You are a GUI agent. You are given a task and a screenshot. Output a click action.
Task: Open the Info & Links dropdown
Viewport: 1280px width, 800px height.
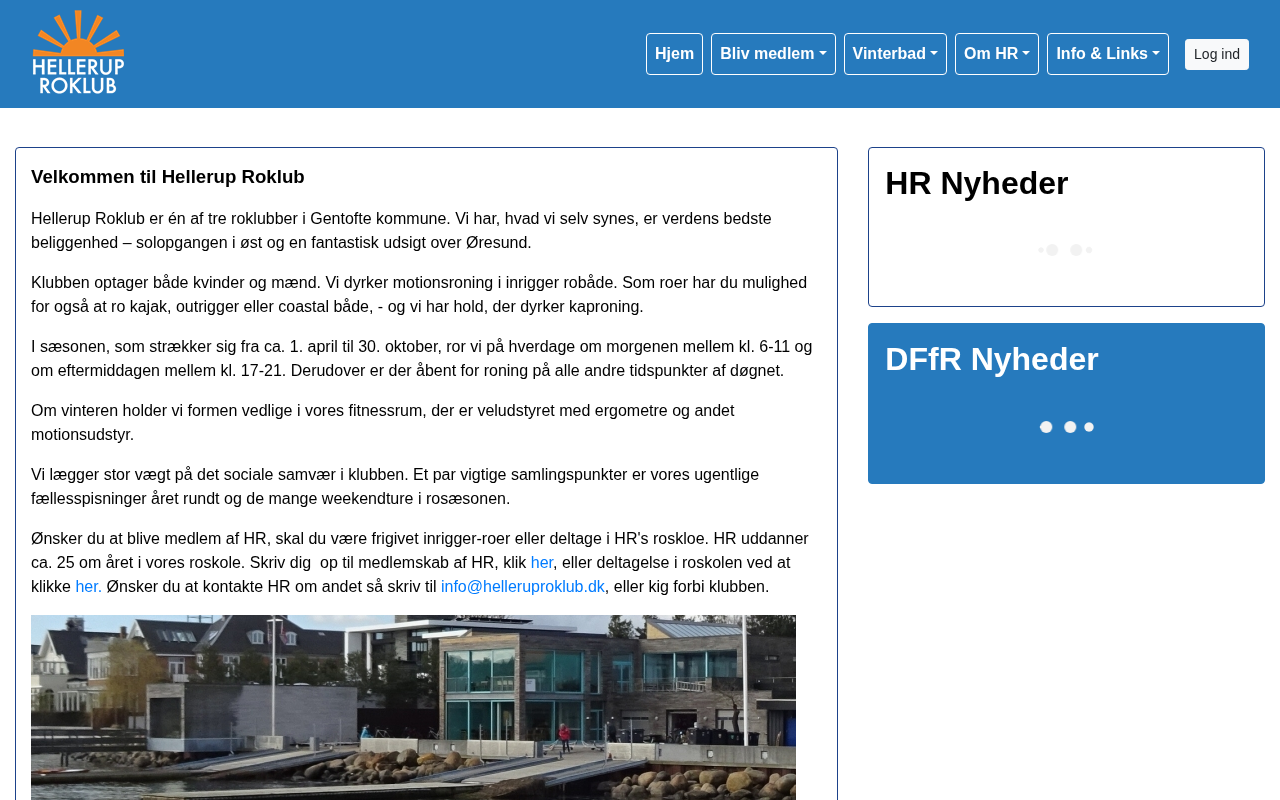1108,54
